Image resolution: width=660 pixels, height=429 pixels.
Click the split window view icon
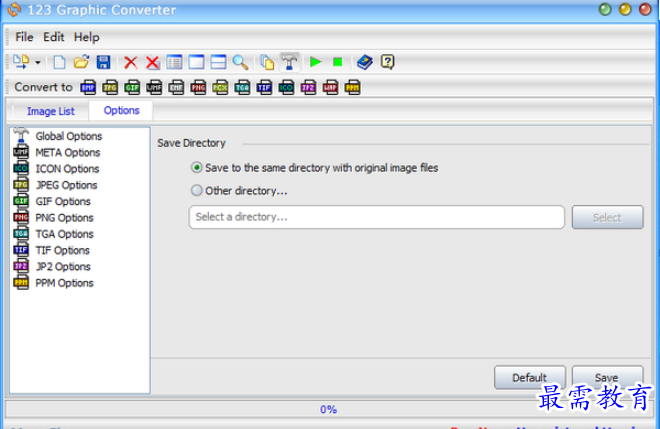218,62
